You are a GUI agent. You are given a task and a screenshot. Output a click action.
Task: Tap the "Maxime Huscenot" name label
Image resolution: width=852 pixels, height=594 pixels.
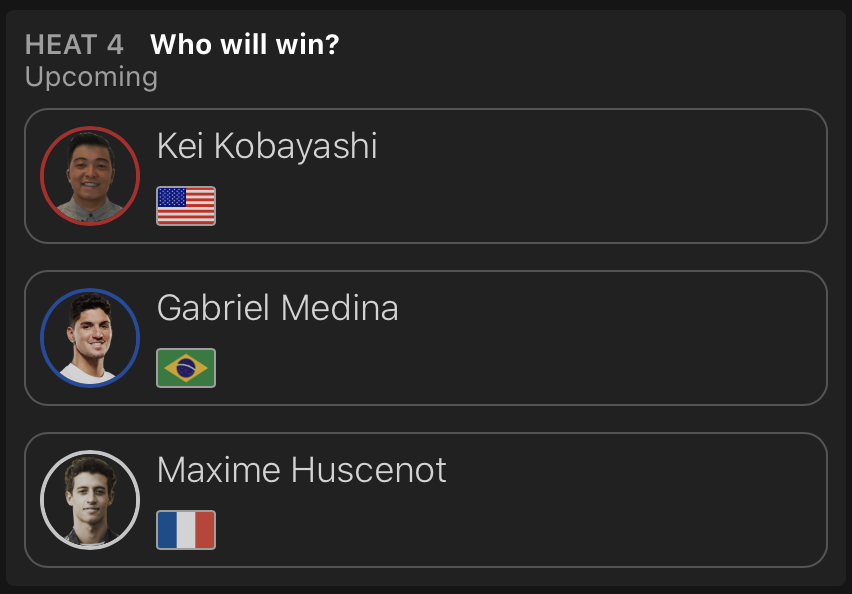[x=301, y=470]
